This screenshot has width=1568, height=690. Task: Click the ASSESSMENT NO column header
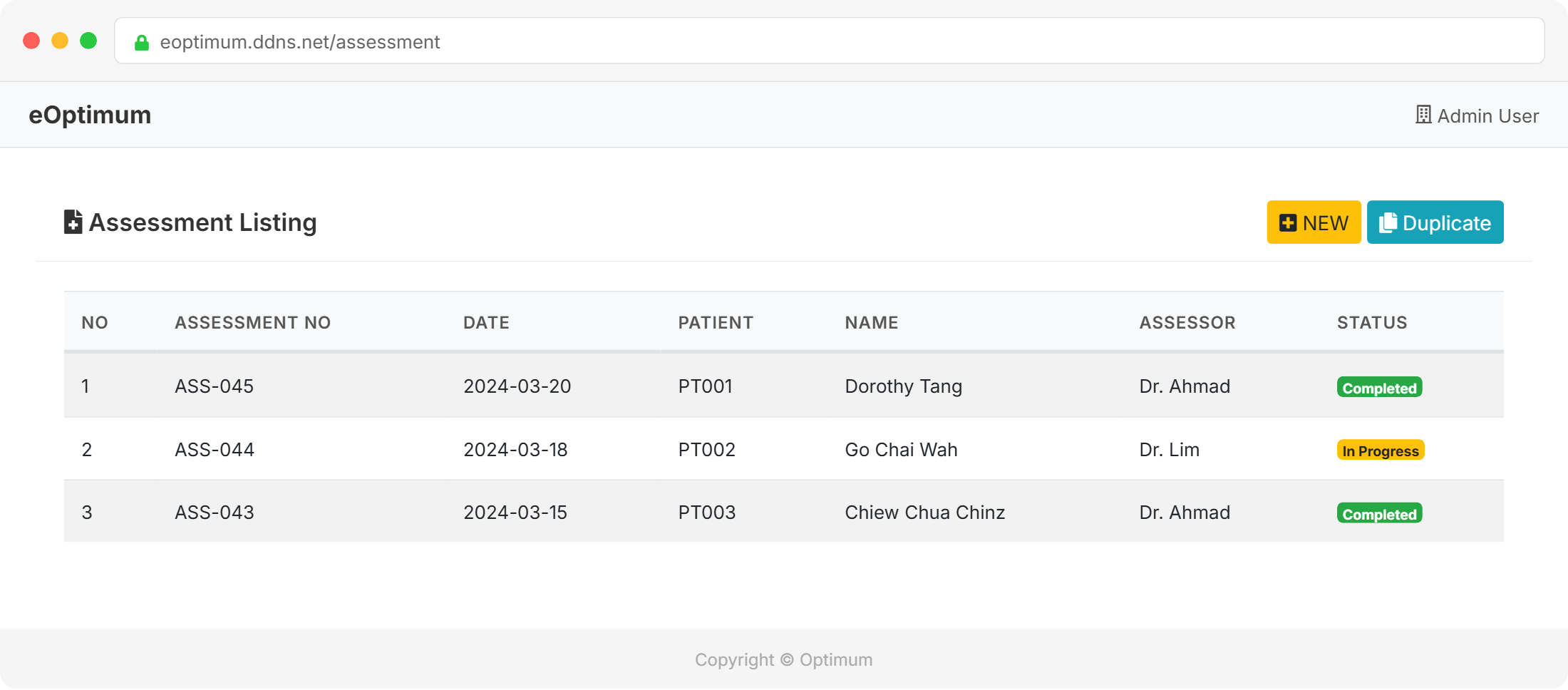tap(252, 323)
